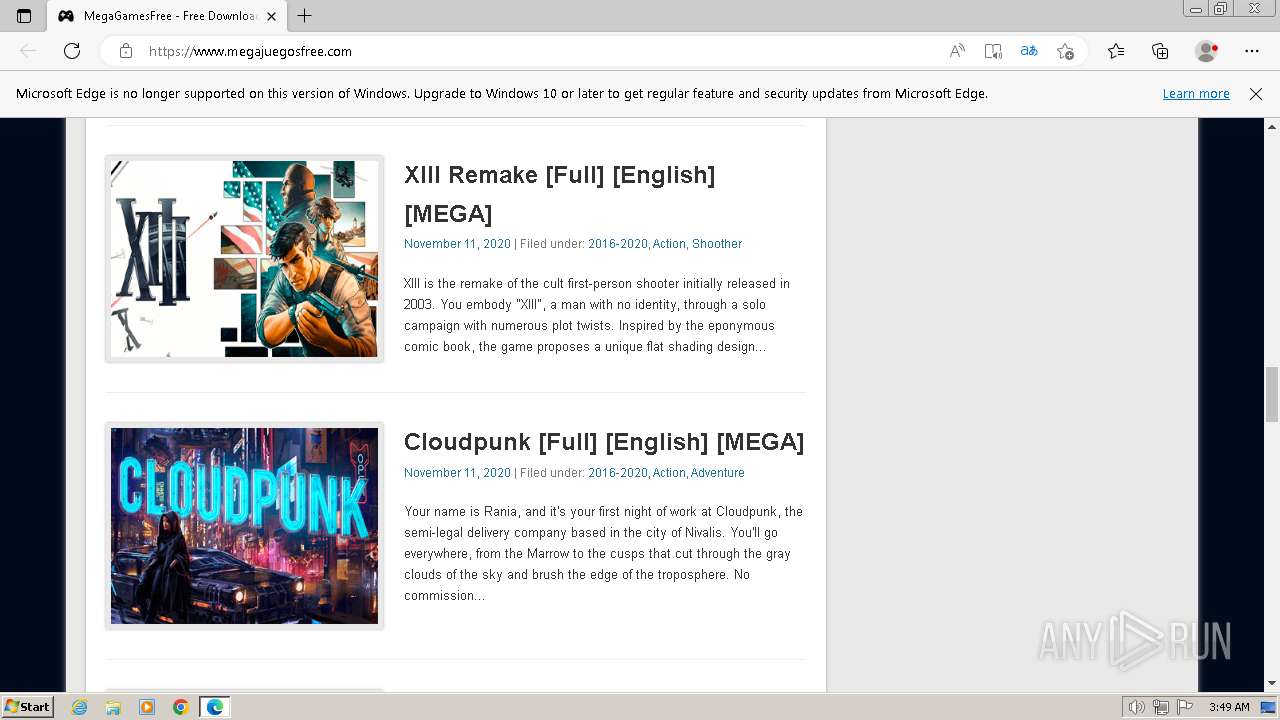Screen dimensions: 1280x720
Task: Open Action category under Cloudpunk
Action: tap(669, 473)
